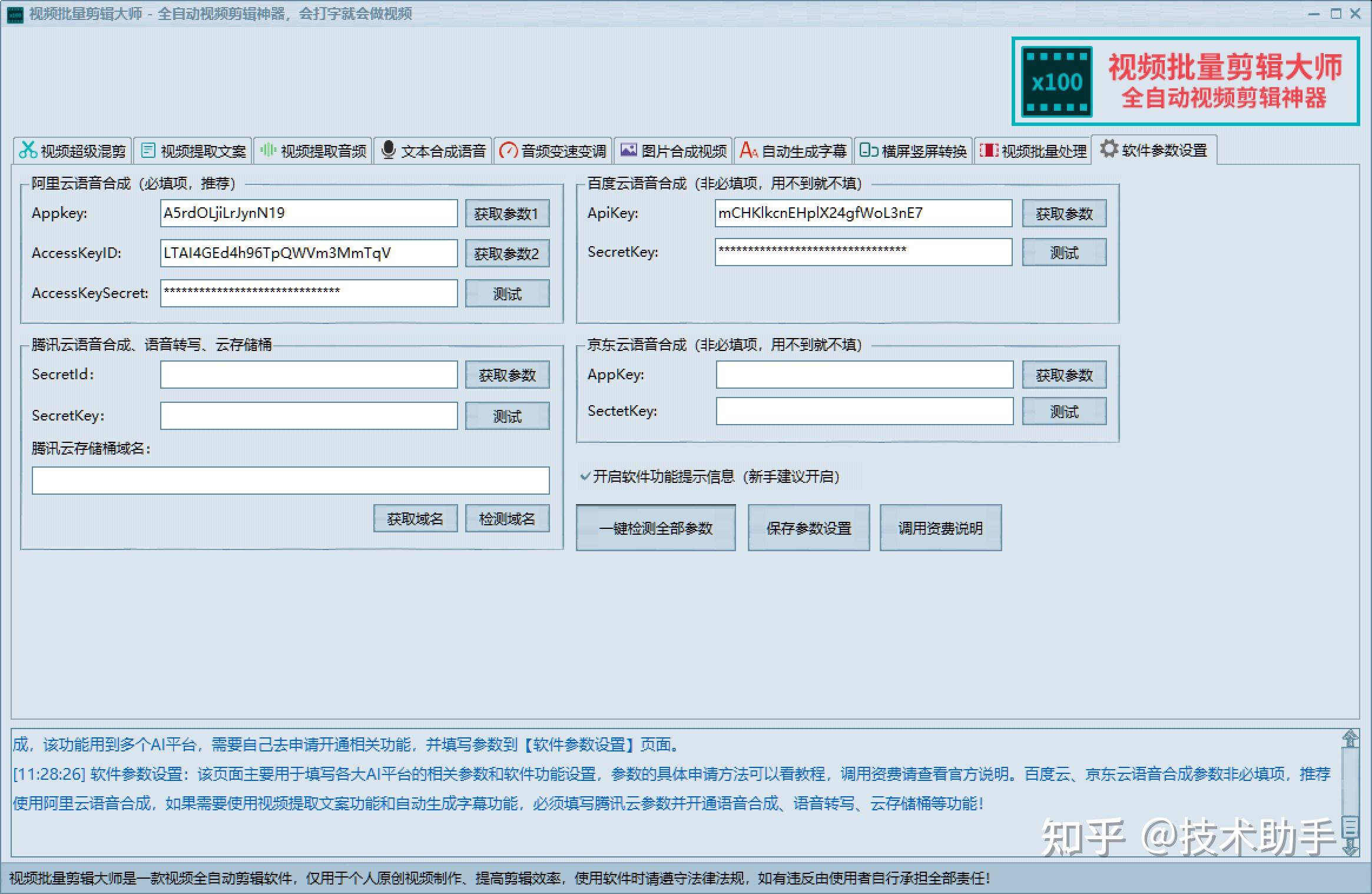Click the screen rotate icon on 横屏竖屏转换 tab
Viewport: 1372px width, 894px height.
click(869, 150)
